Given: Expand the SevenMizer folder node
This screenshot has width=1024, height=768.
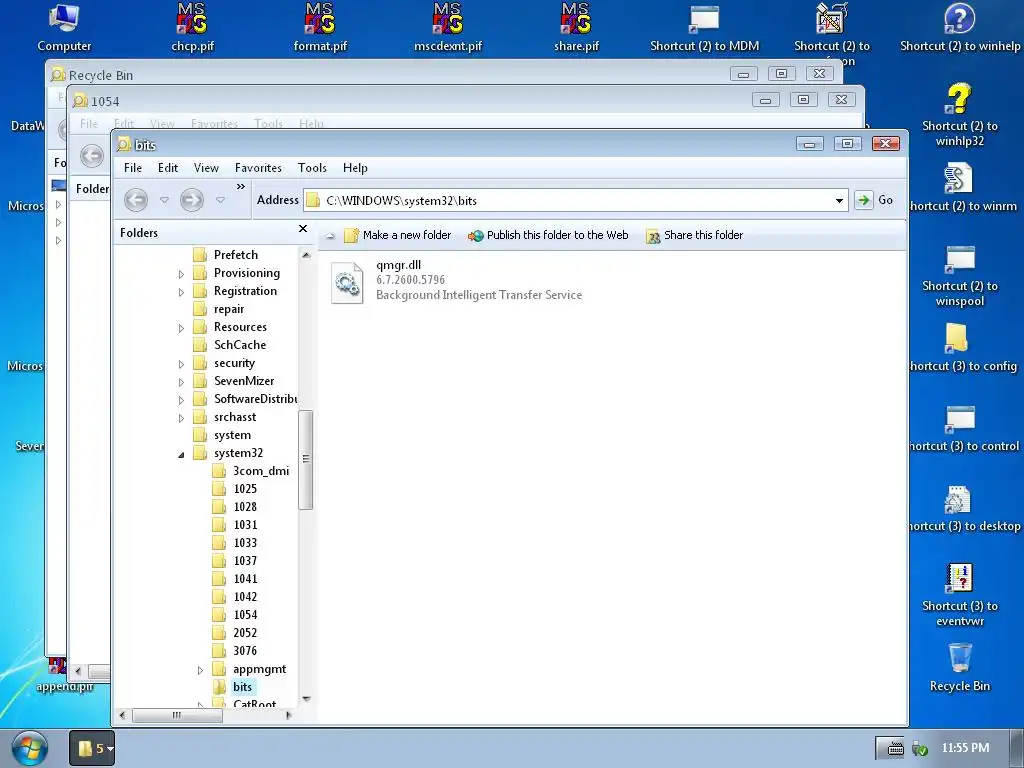Looking at the screenshot, I should click(182, 382).
